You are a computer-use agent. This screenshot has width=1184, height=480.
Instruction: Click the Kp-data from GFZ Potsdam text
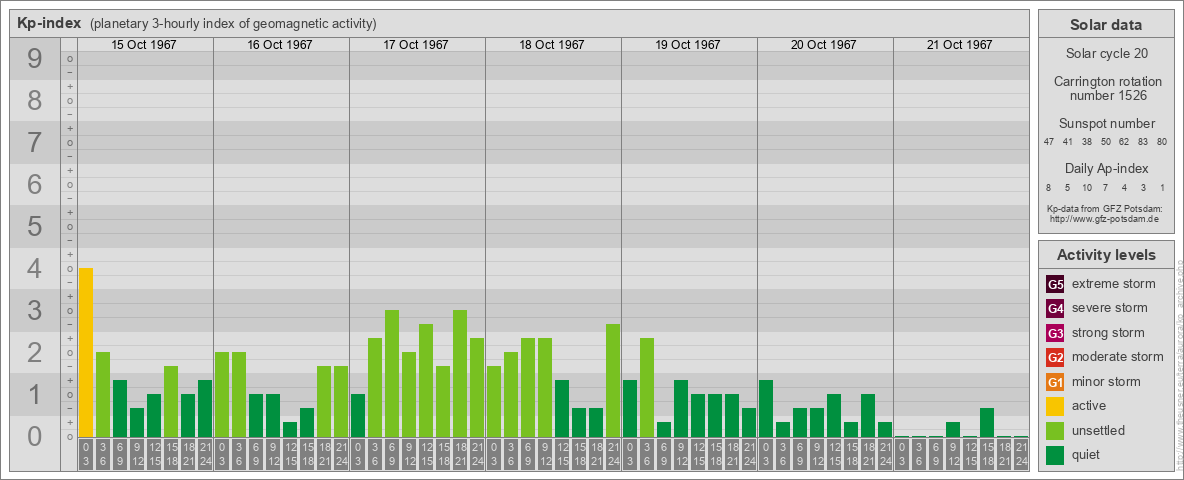pos(1105,209)
